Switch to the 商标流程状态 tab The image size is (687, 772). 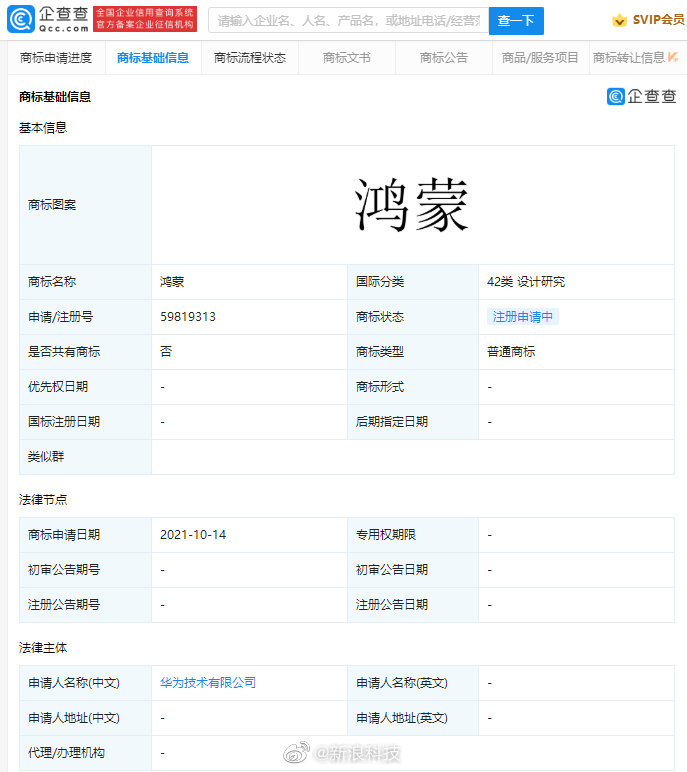(x=249, y=58)
